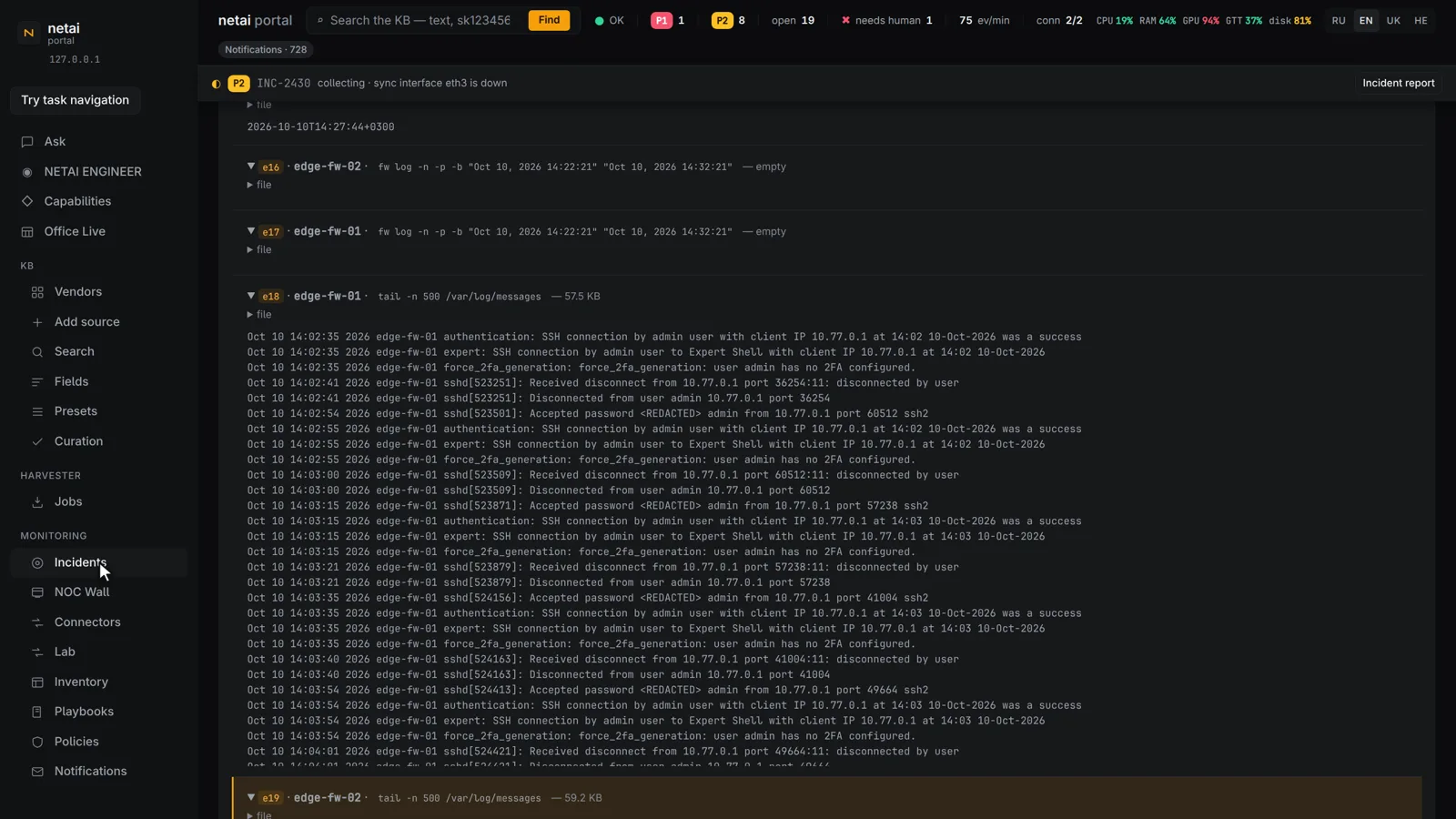Screen dimensions: 1456x819
Task: Open Incidents in the sidebar
Action: (99, 562)
